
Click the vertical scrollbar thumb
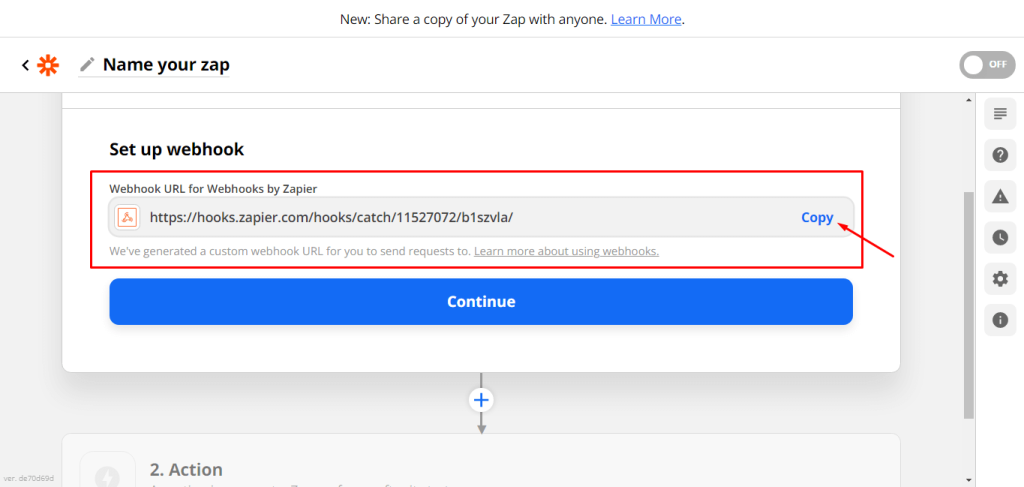coord(968,305)
